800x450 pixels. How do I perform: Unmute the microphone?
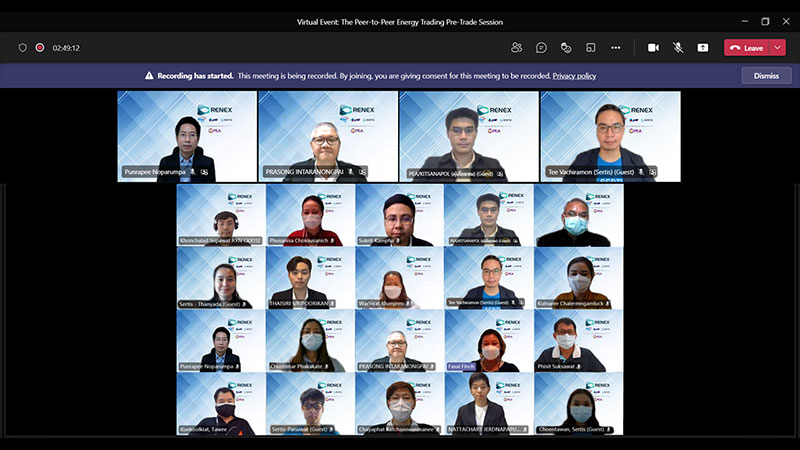click(x=678, y=47)
